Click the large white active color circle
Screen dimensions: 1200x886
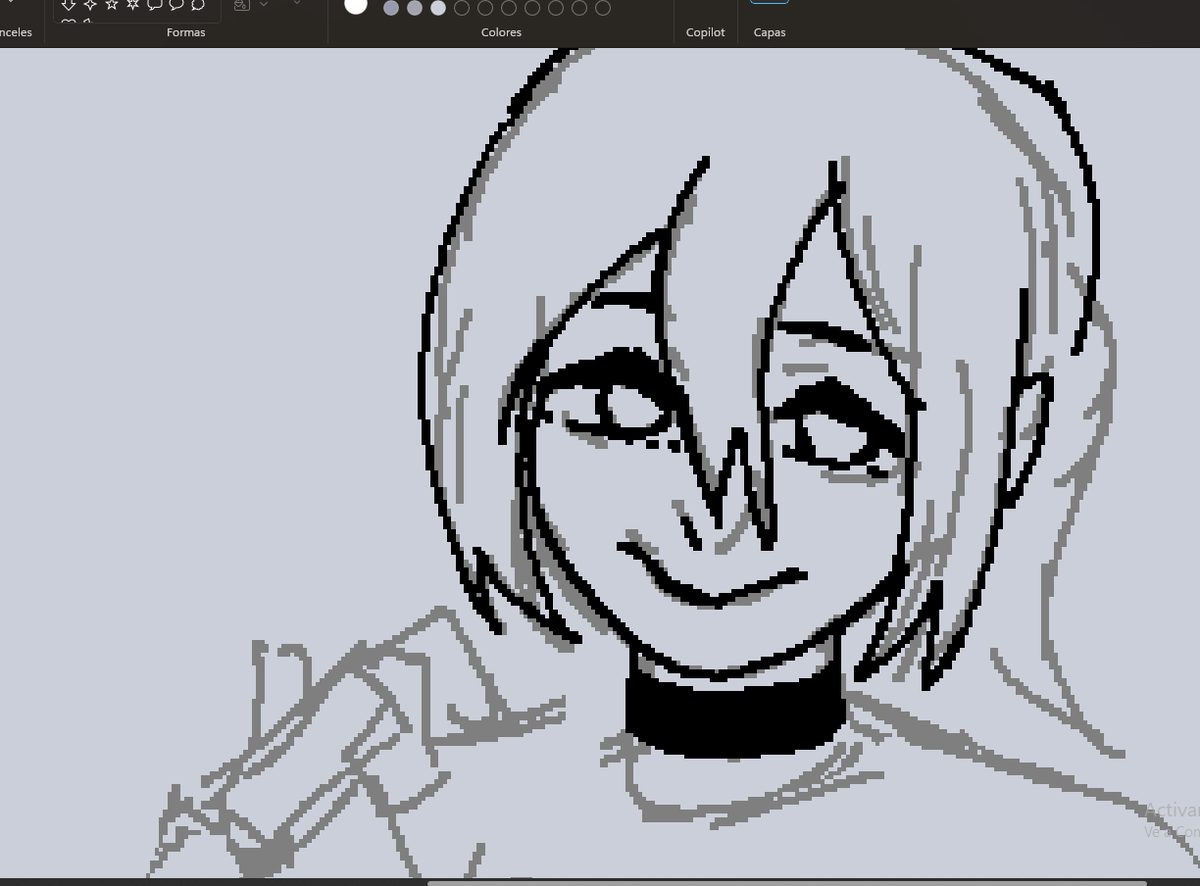tap(356, 5)
